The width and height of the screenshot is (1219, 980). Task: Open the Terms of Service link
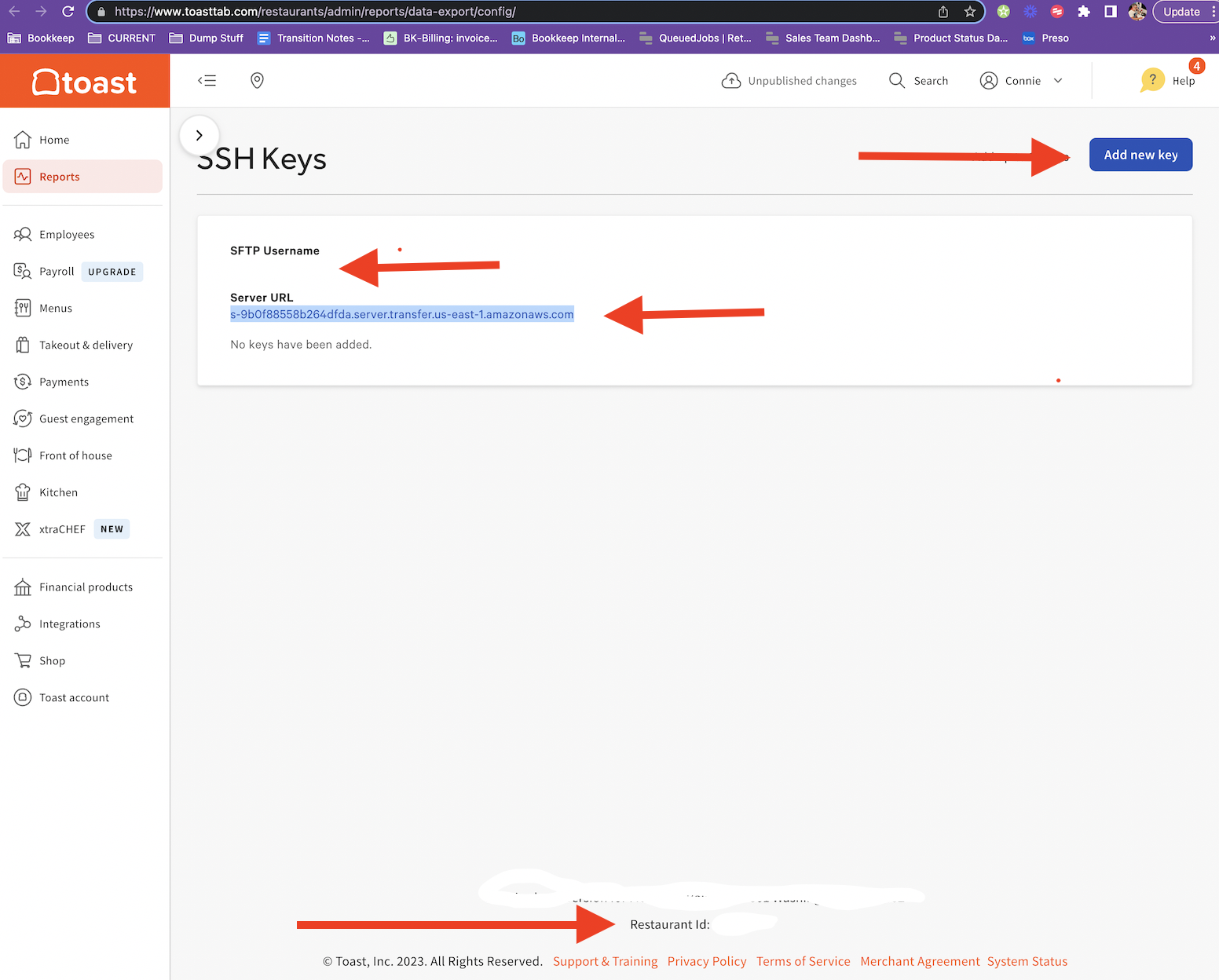click(x=804, y=961)
